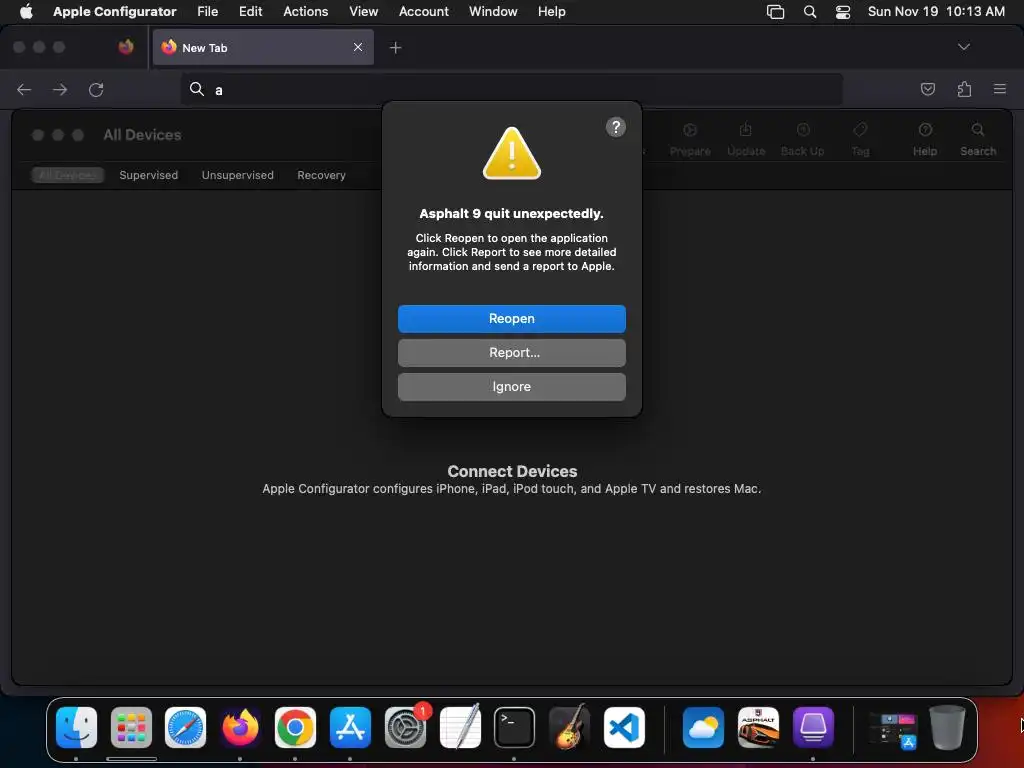Open Firefox extensions puzzle icon
Screen dimensions: 1024x768
point(964,89)
